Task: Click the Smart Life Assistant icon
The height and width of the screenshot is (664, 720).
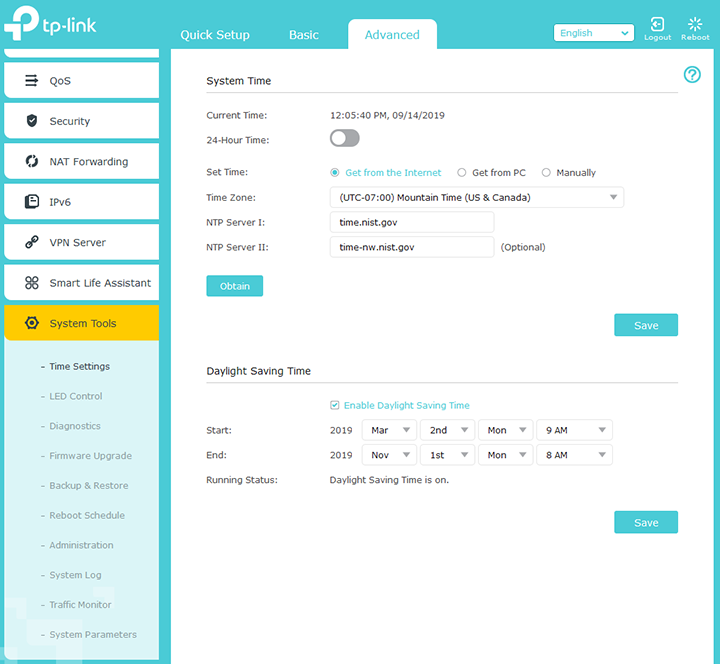Action: (31, 283)
